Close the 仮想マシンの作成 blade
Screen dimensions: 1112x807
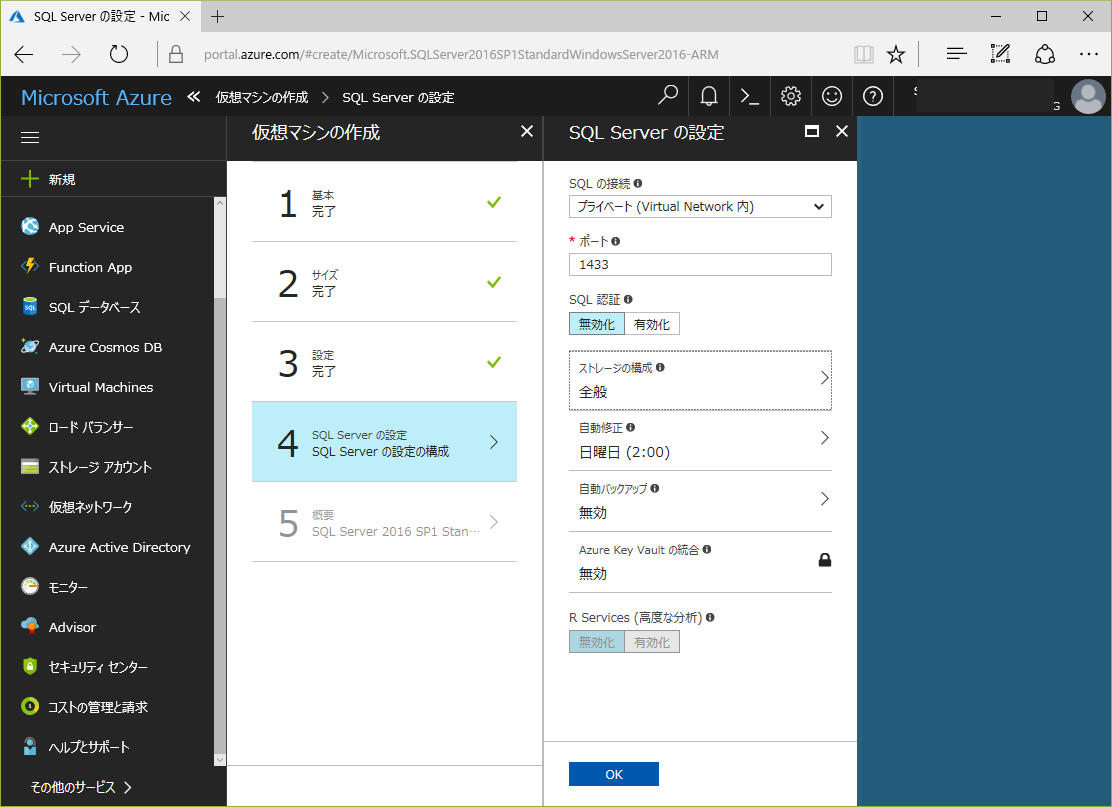click(x=527, y=131)
